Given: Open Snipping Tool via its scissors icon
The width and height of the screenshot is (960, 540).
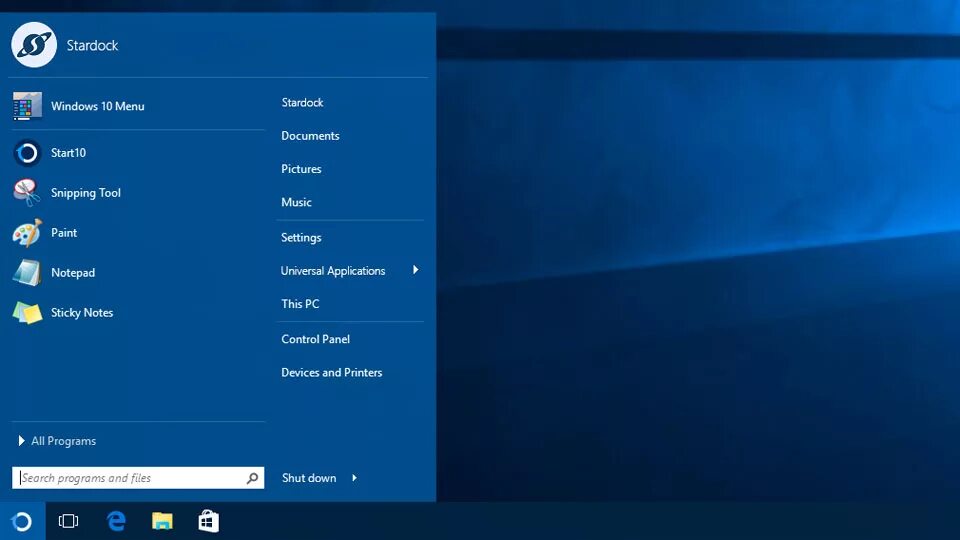Looking at the screenshot, I should [x=27, y=193].
